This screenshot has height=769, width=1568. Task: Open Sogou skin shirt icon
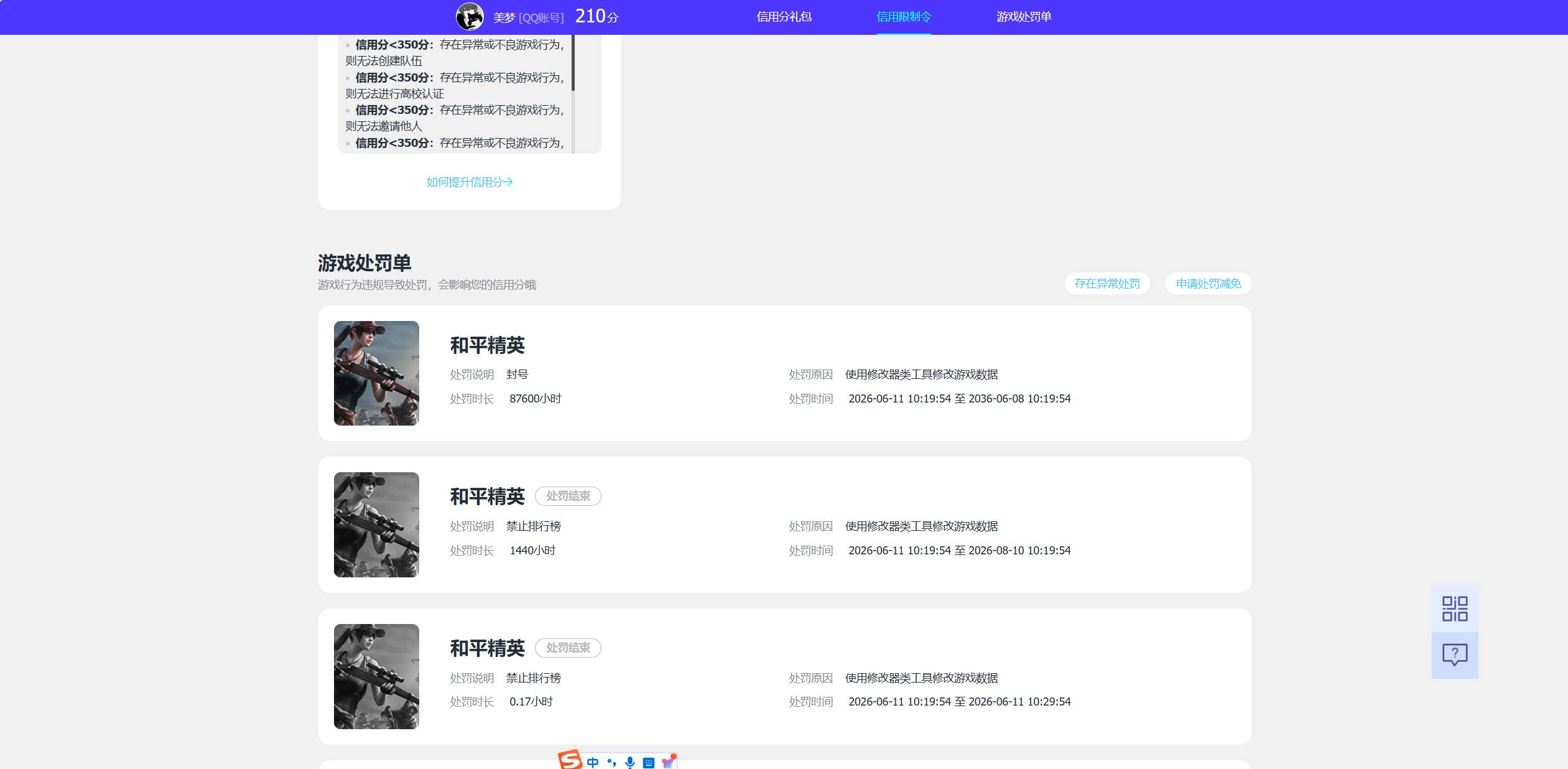(668, 762)
